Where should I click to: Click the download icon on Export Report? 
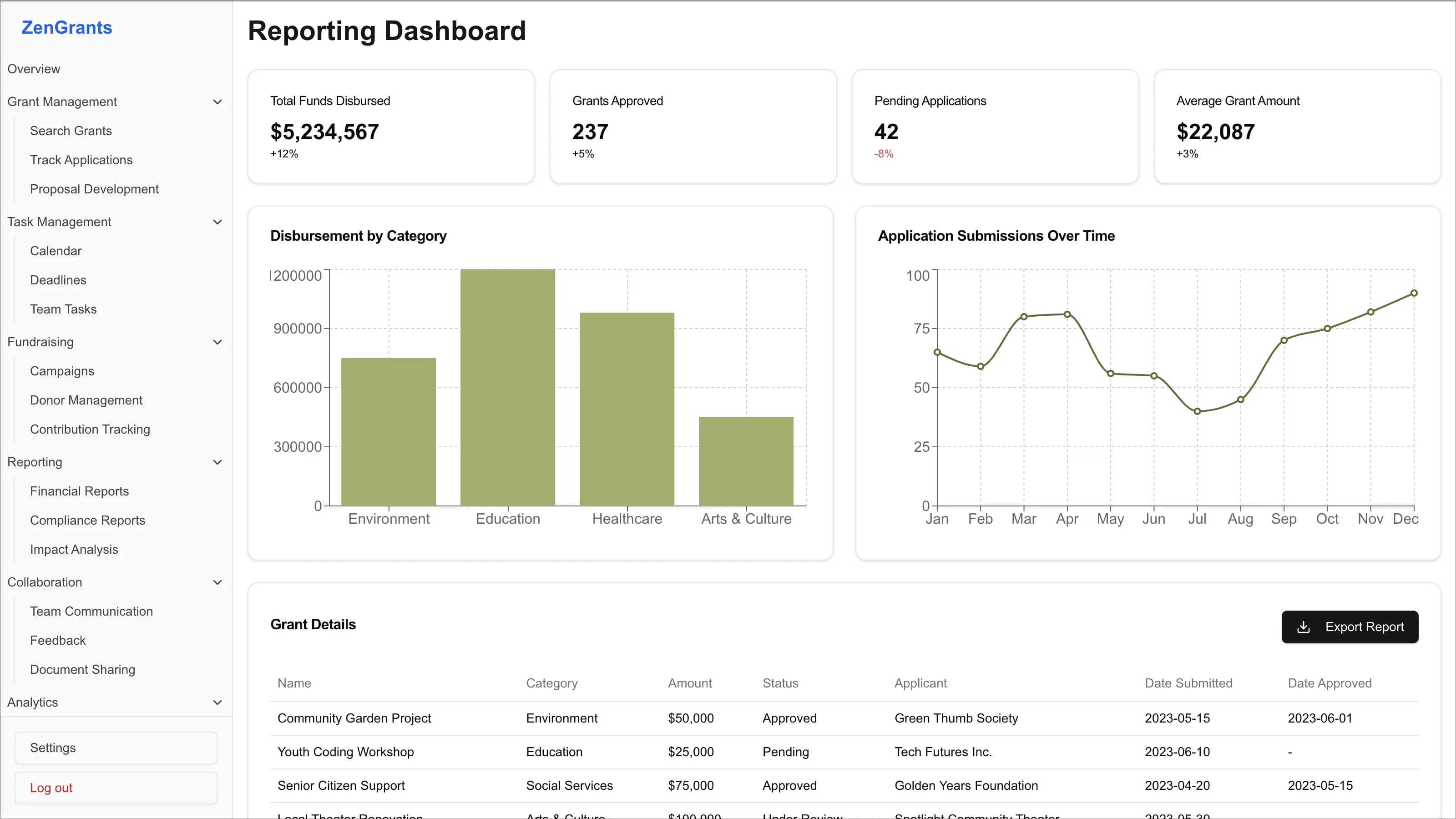click(x=1304, y=627)
